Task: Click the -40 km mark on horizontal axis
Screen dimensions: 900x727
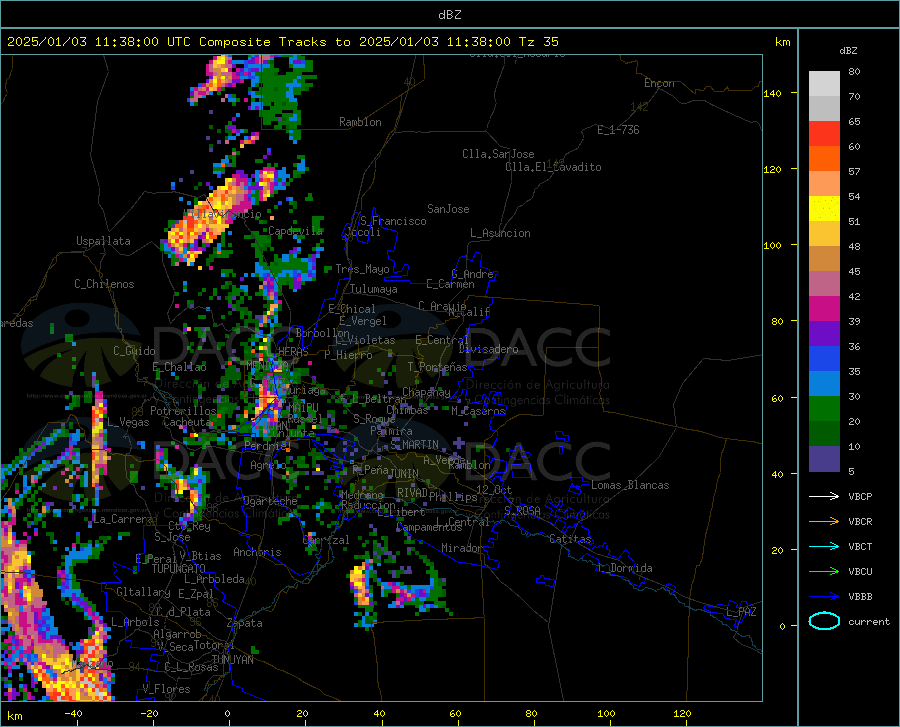Action: (73, 713)
